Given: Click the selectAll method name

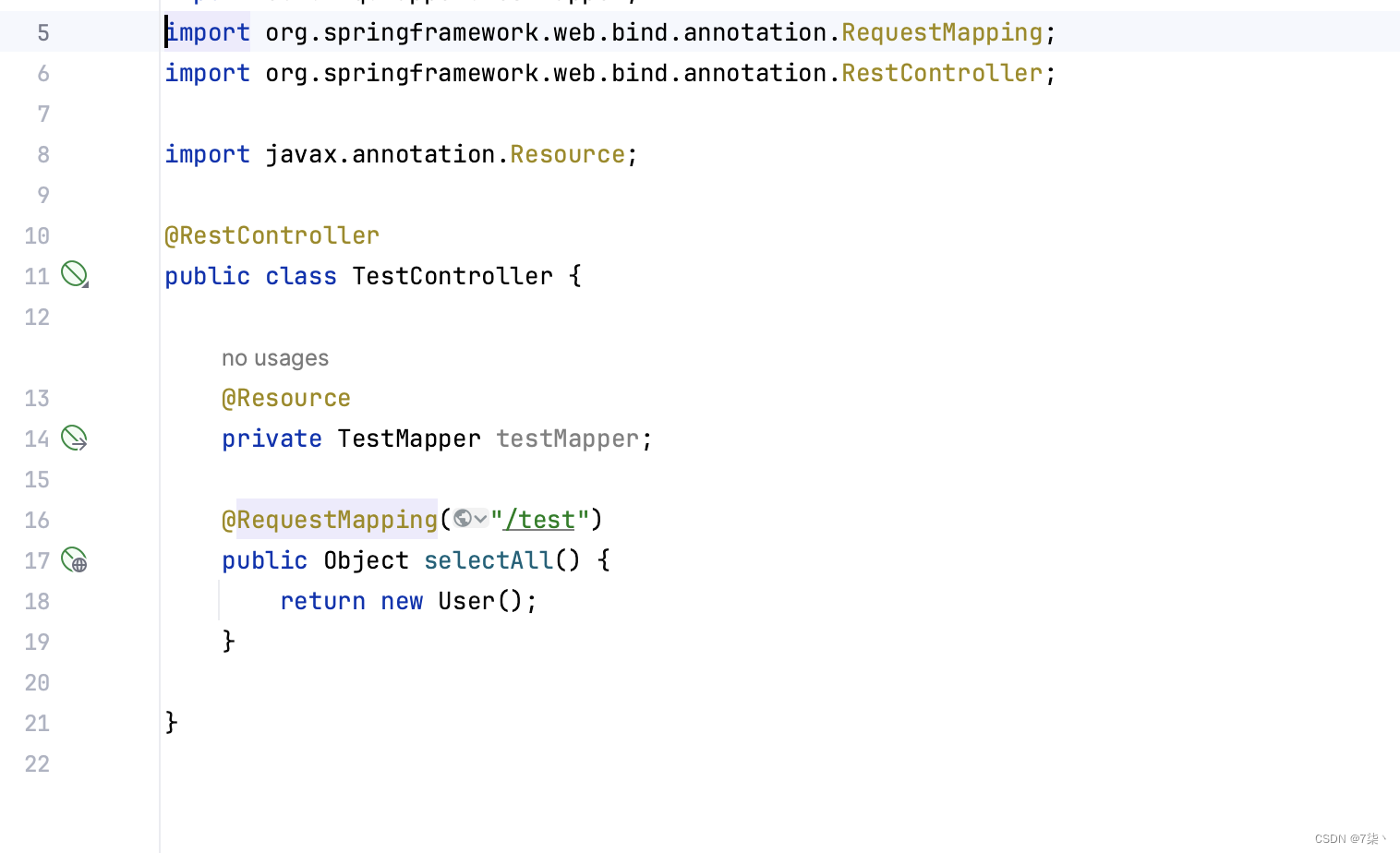Looking at the screenshot, I should tap(489, 560).
